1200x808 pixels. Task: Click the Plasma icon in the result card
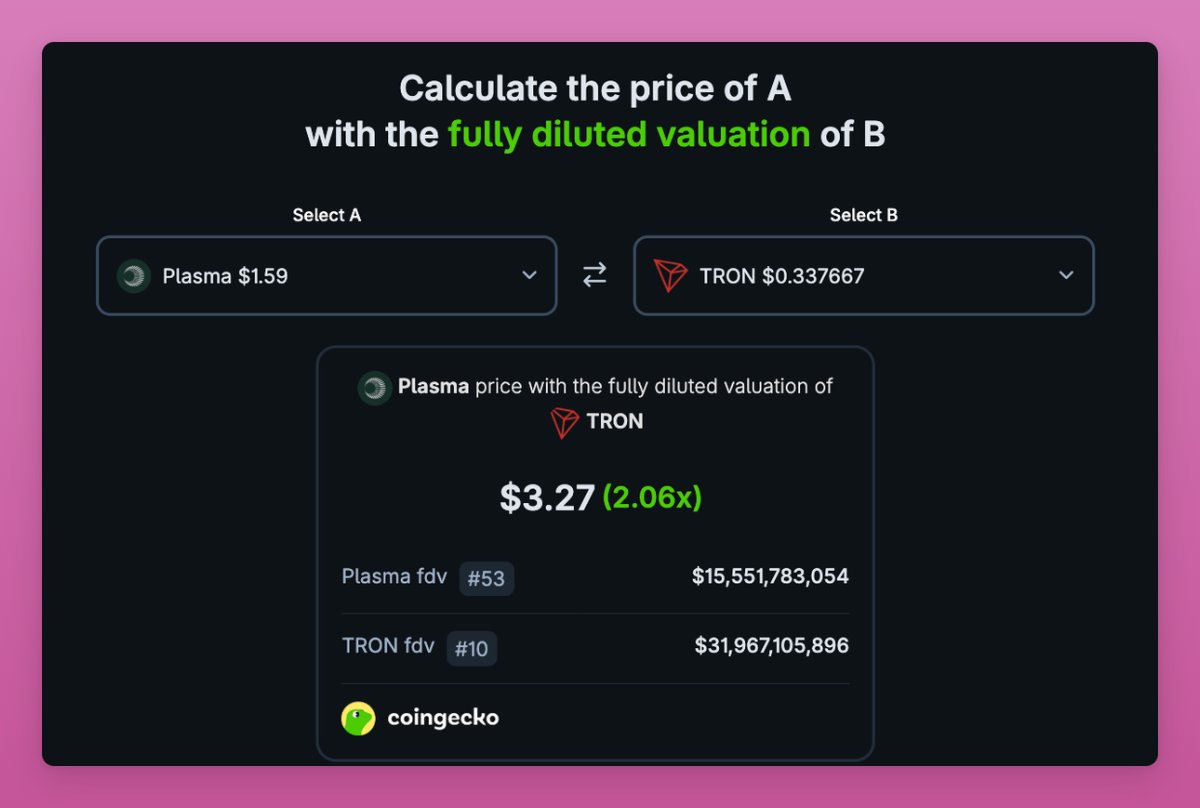[x=374, y=387]
